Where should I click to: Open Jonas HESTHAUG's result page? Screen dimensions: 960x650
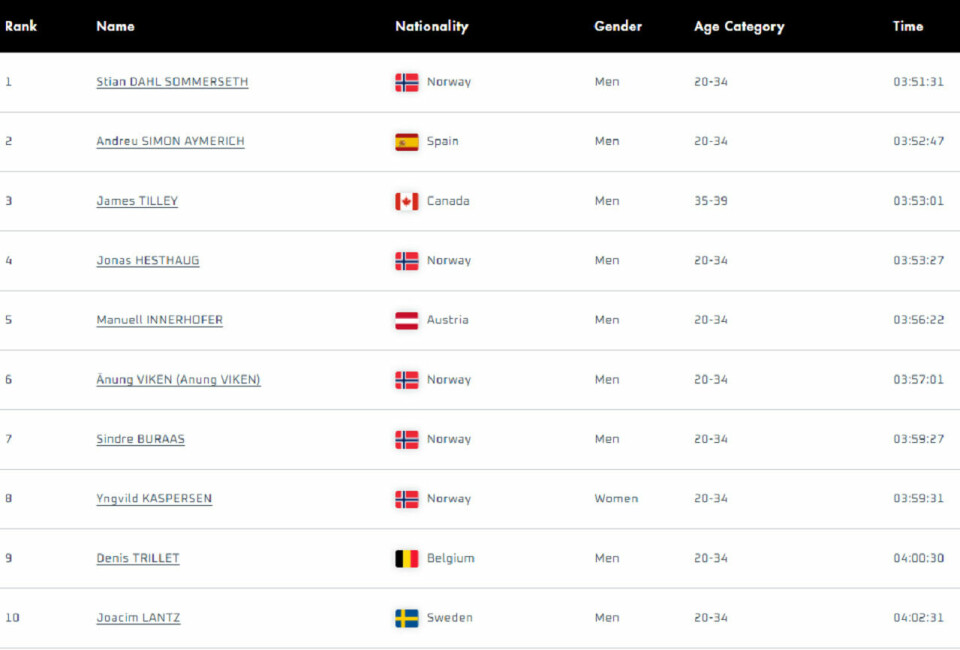pos(148,260)
